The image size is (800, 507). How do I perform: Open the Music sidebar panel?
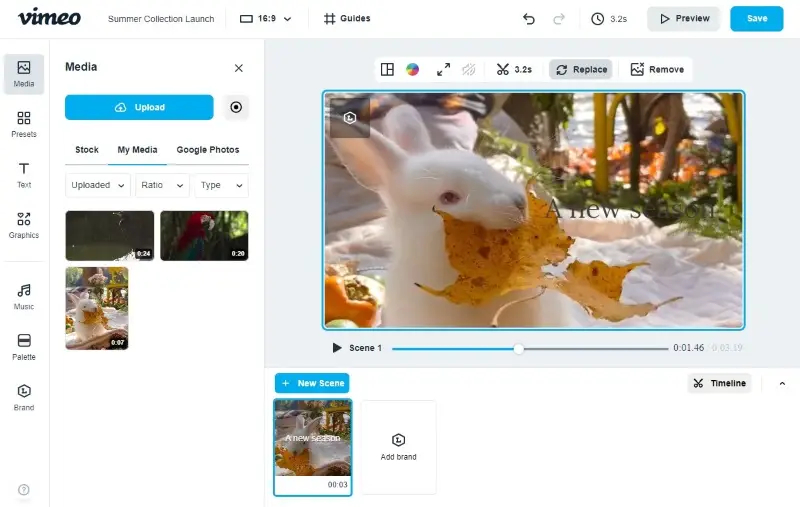(23, 297)
